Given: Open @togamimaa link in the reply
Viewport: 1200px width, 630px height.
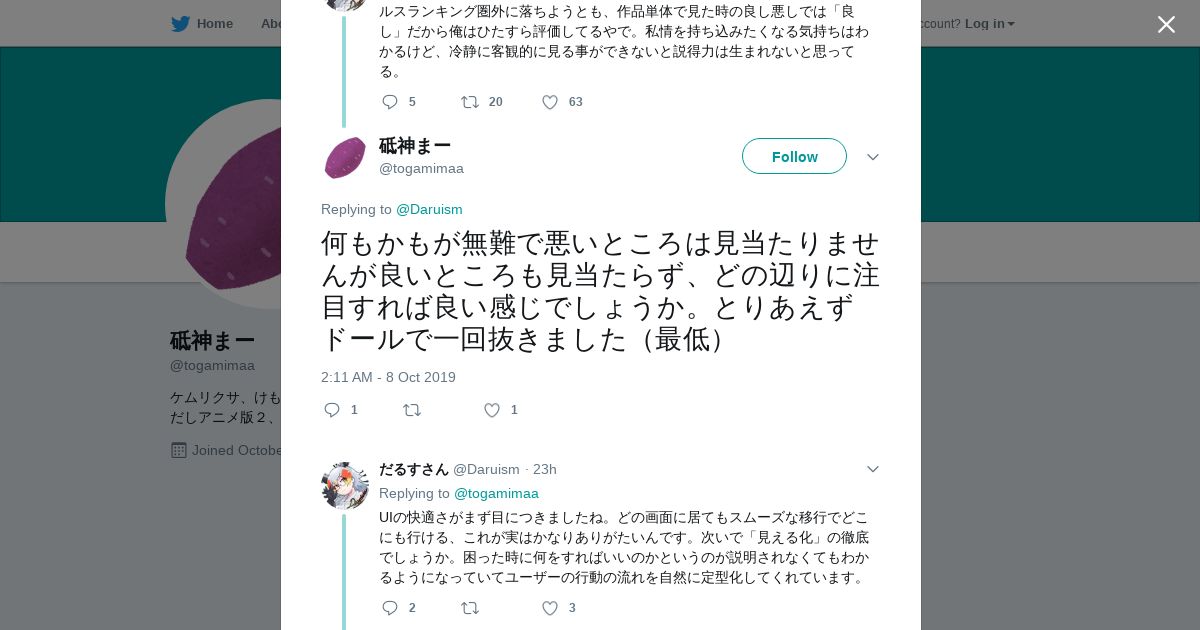Looking at the screenshot, I should coord(496,493).
